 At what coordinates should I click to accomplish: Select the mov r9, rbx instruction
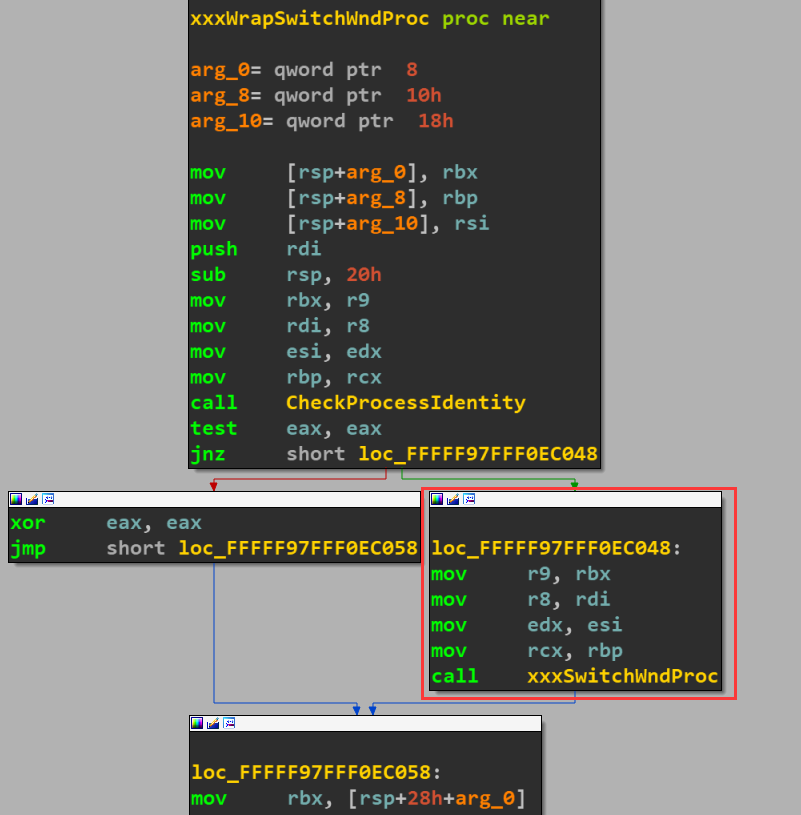pyautogui.click(x=521, y=574)
